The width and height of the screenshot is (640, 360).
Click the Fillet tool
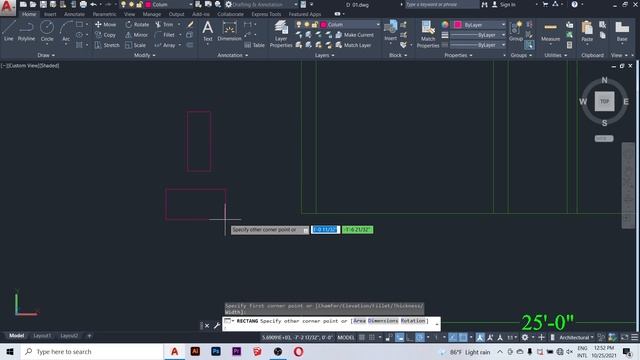[165, 35]
